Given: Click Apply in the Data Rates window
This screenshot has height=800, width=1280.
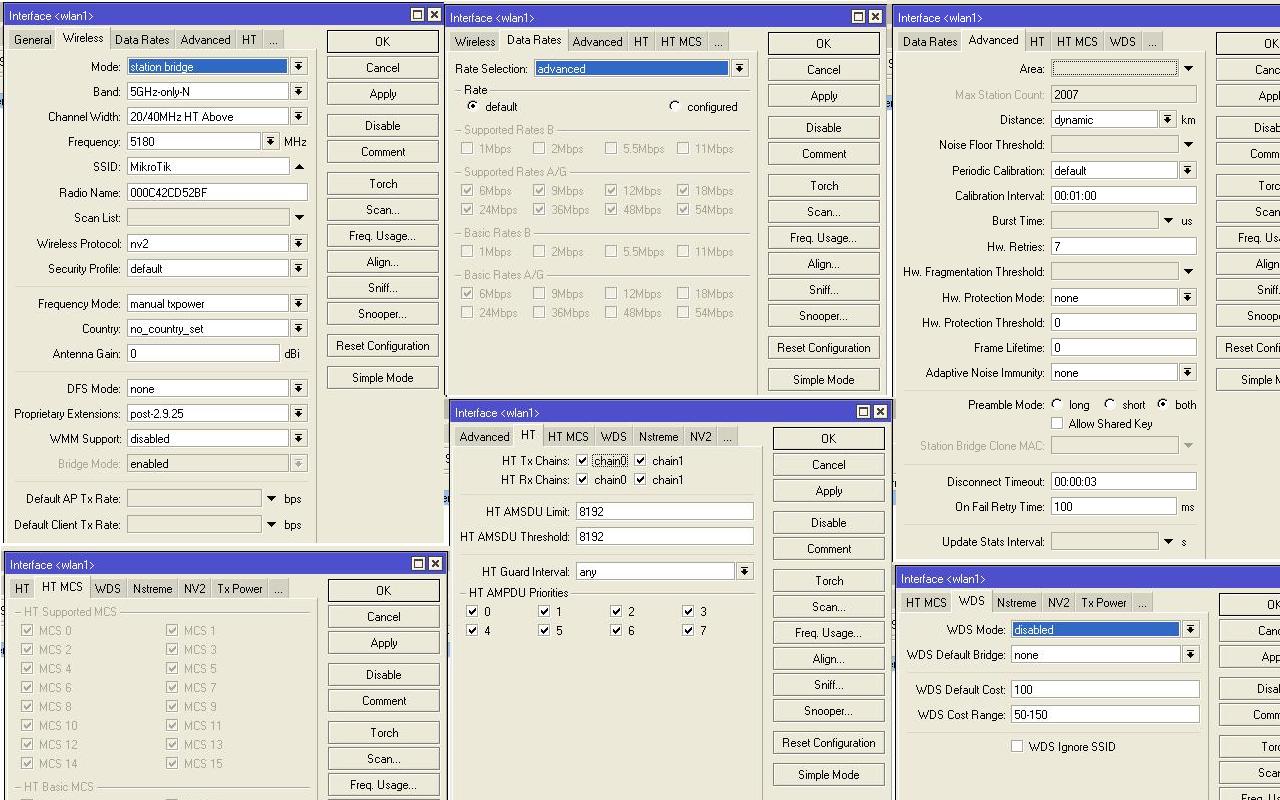Looking at the screenshot, I should 824,96.
